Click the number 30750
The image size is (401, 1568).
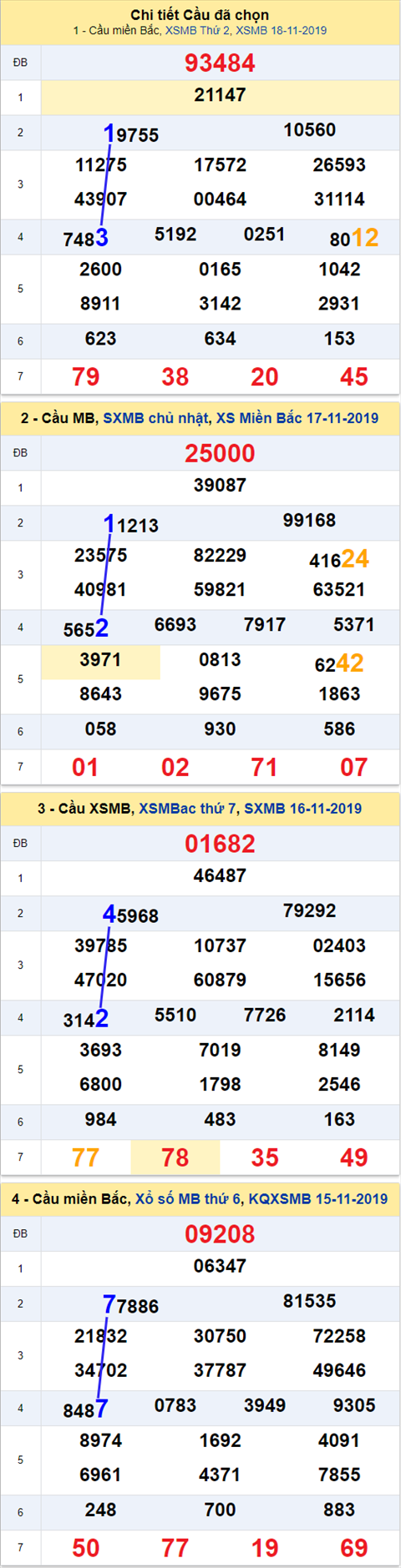(220, 1337)
